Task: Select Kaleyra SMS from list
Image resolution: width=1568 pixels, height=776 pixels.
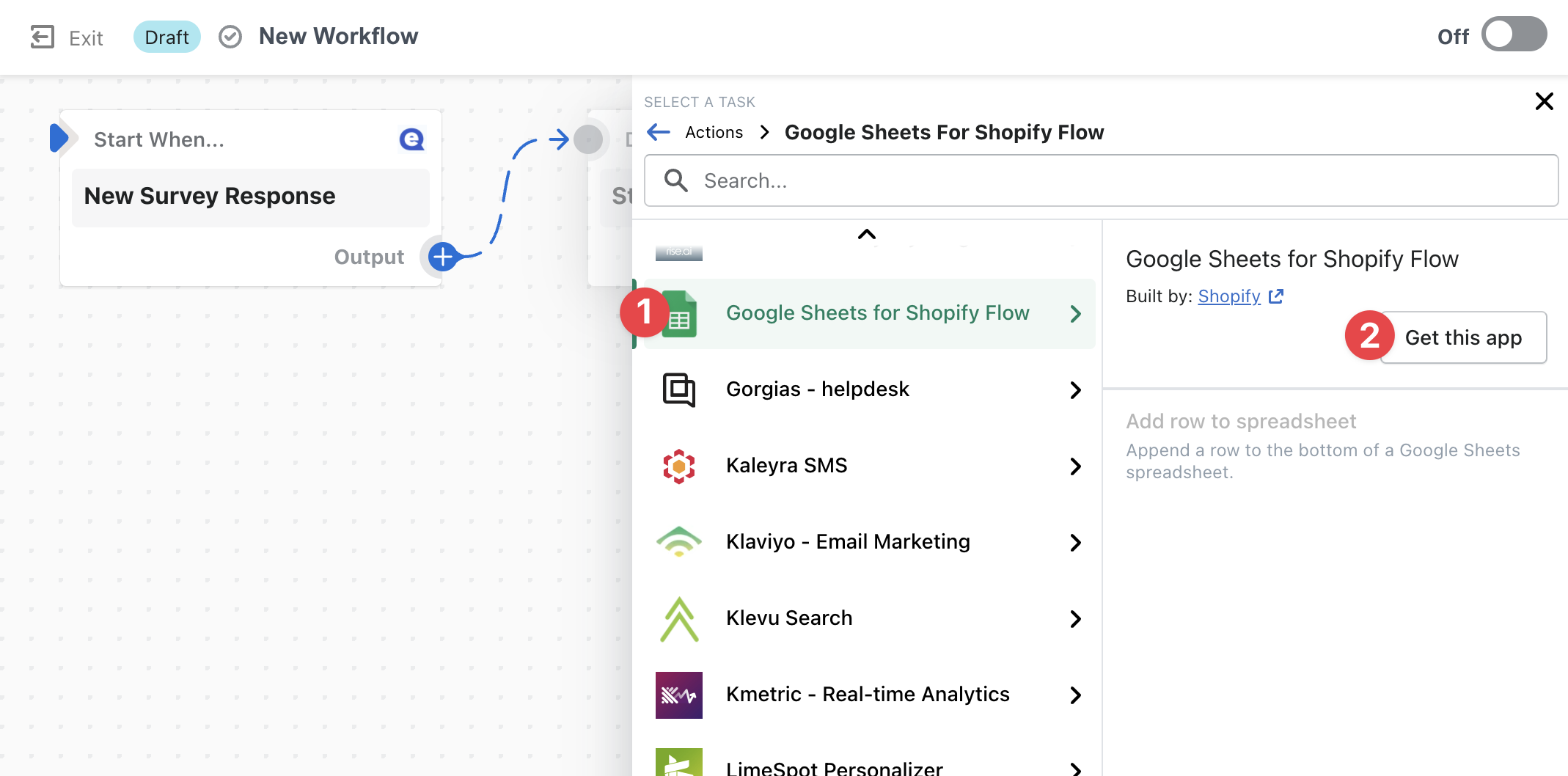Action: (x=865, y=466)
